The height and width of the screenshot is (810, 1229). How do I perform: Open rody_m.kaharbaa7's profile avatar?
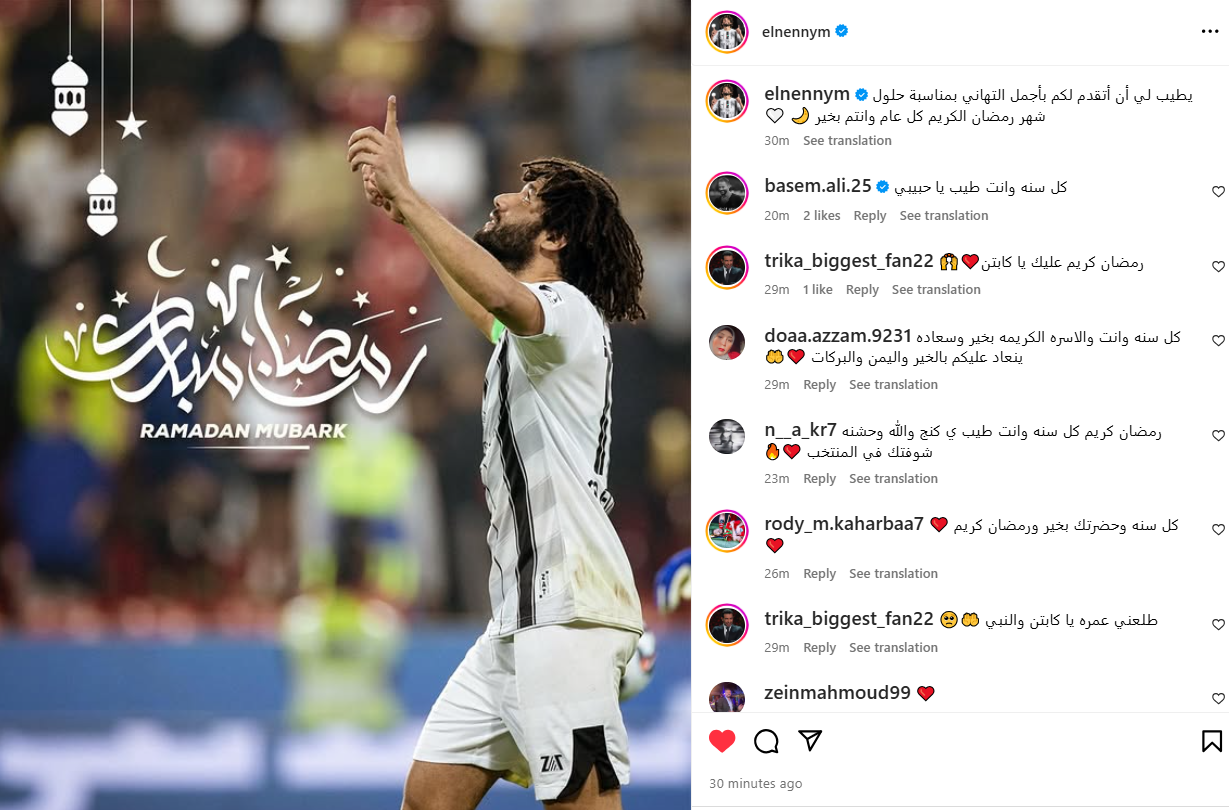pyautogui.click(x=728, y=530)
